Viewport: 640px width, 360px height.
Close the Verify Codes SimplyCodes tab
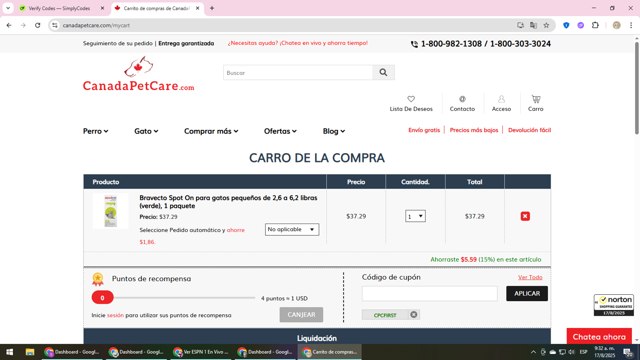click(102, 8)
